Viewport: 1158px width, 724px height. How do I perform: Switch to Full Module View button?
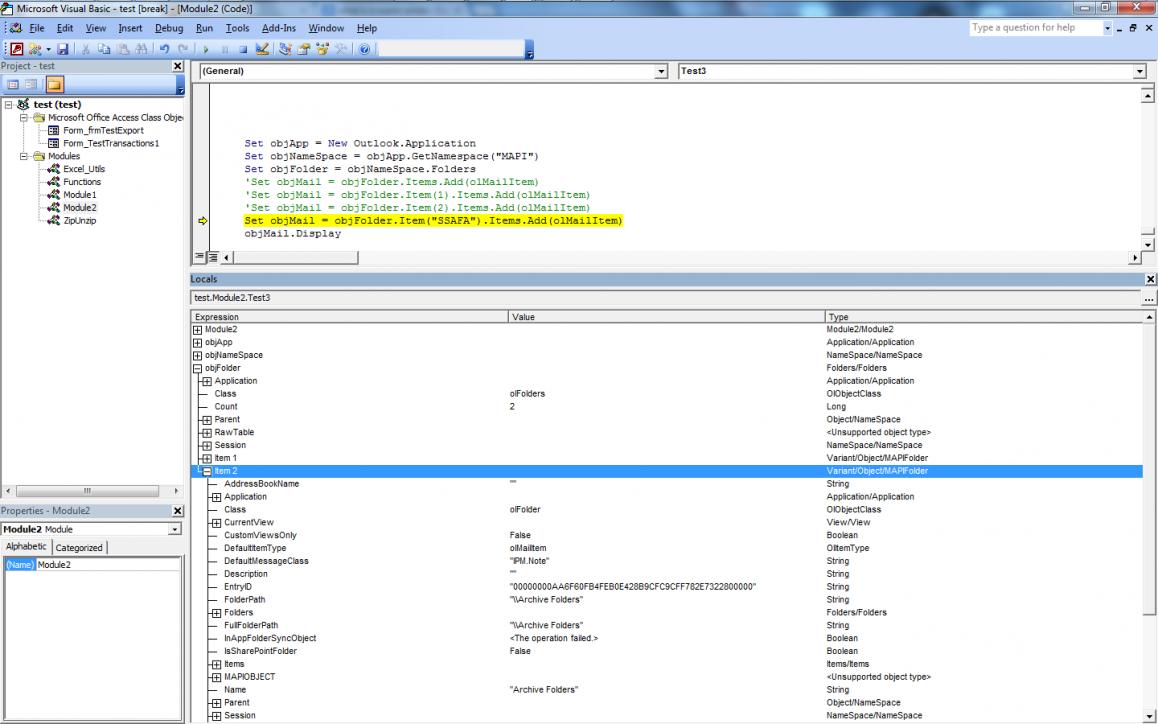[x=213, y=258]
